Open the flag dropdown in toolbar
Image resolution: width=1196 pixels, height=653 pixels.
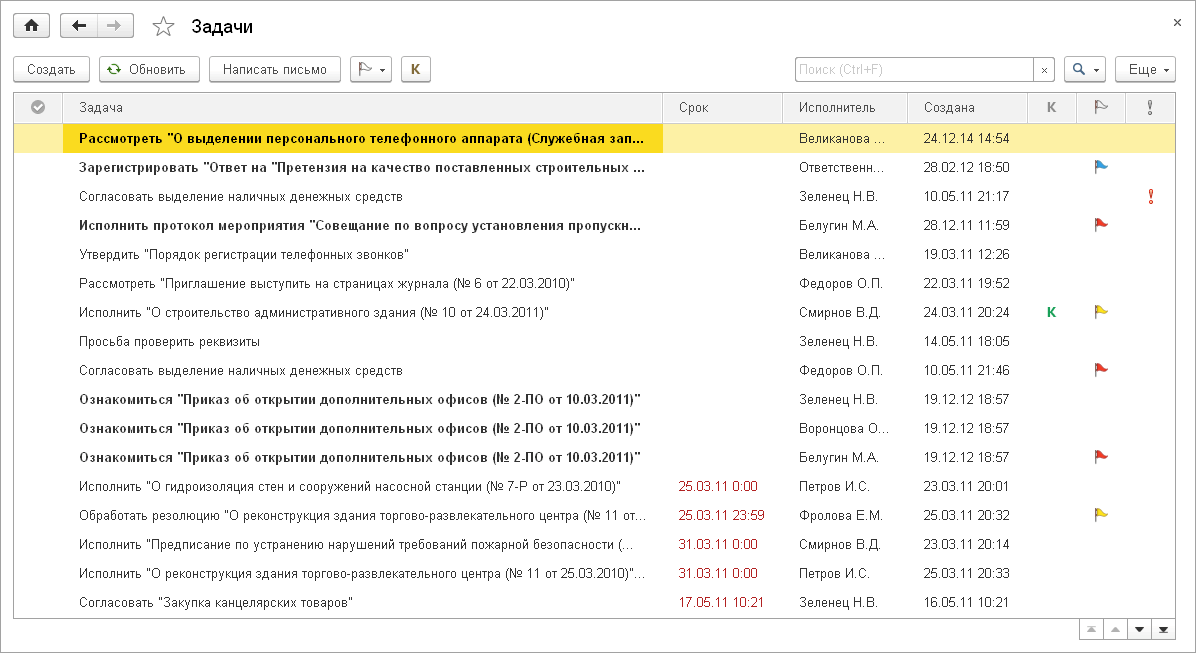pyautogui.click(x=371, y=69)
